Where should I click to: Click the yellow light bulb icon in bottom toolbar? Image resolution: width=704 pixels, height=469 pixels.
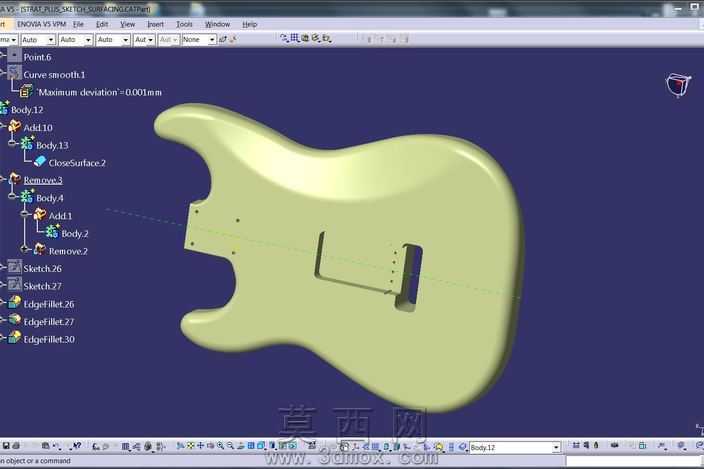(x=439, y=447)
